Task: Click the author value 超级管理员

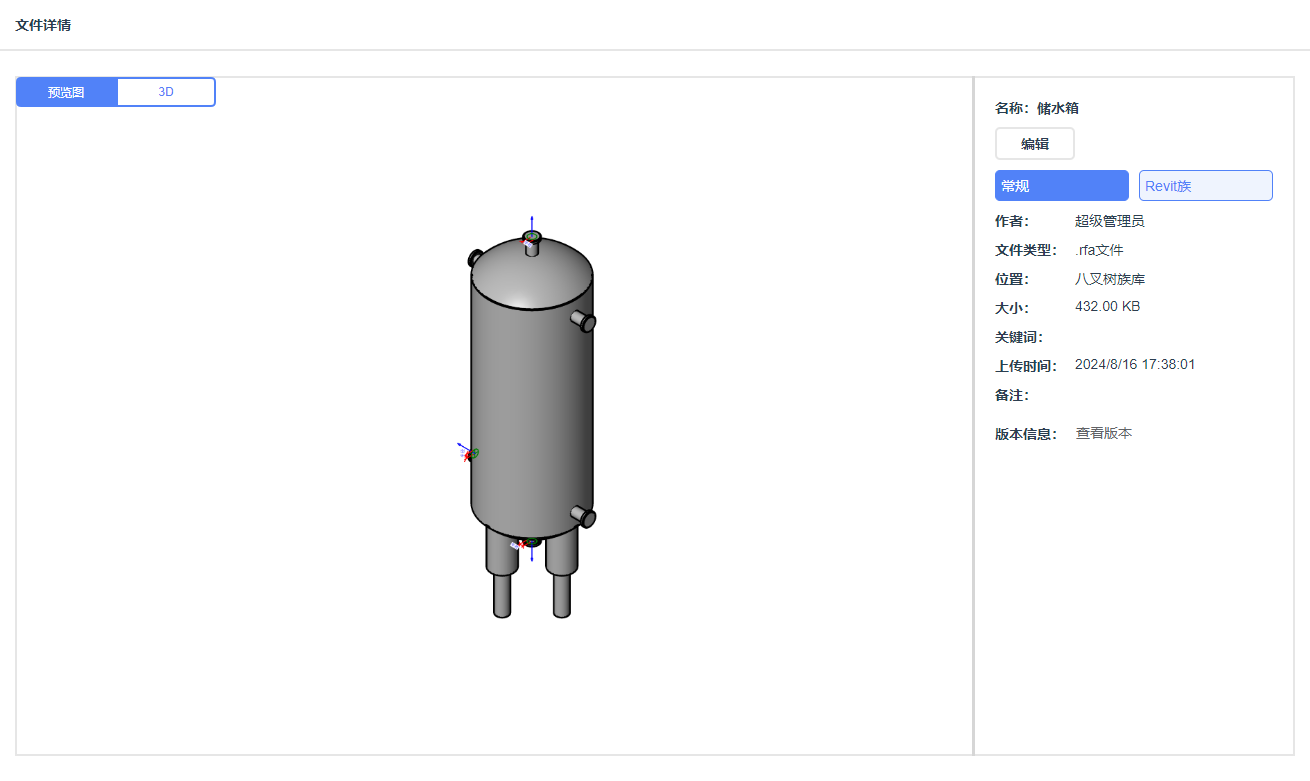Action: click(x=1109, y=221)
